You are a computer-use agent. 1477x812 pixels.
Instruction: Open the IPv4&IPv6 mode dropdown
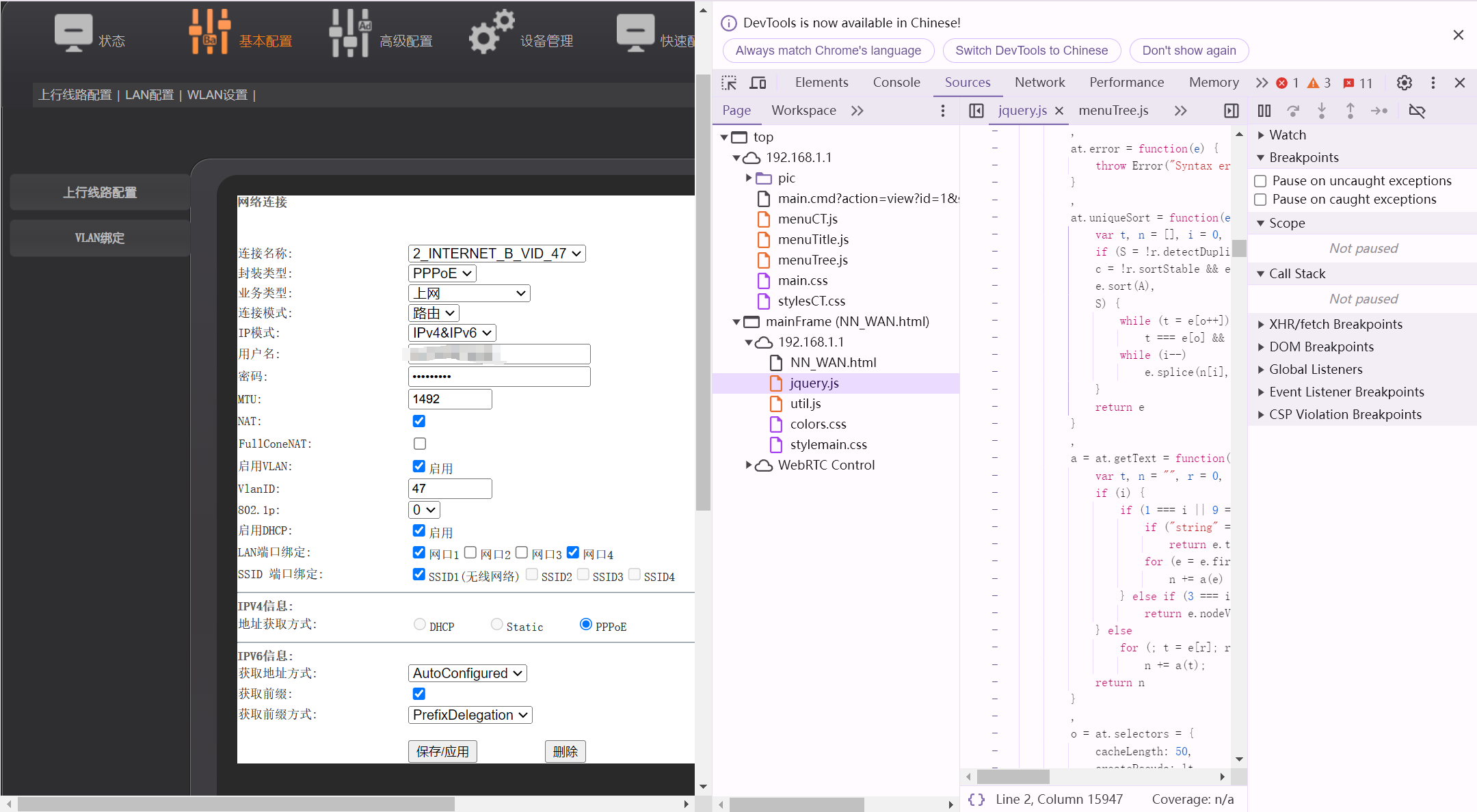tap(451, 333)
